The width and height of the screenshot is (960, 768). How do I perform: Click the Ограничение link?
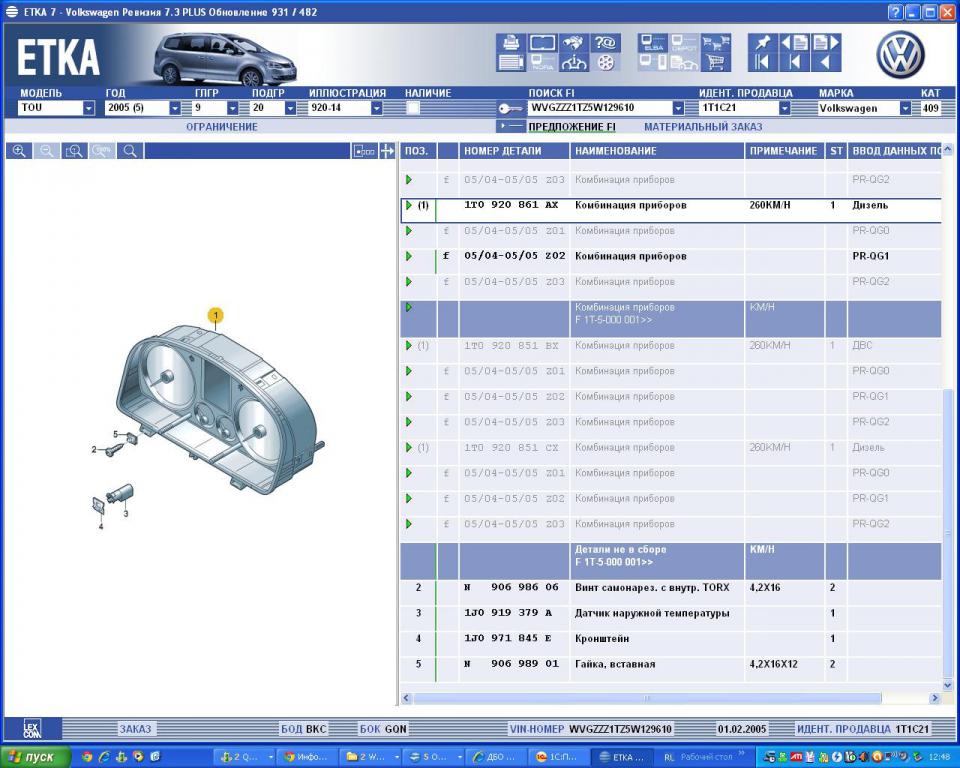point(222,127)
